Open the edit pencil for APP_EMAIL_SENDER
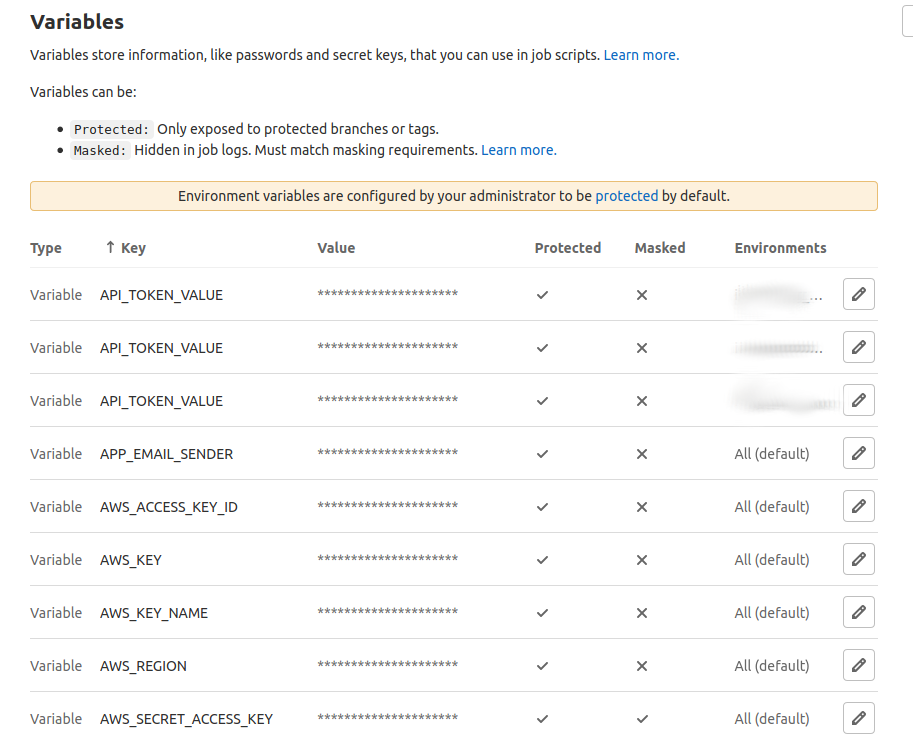Screen dimensions: 913x741 [858, 453]
